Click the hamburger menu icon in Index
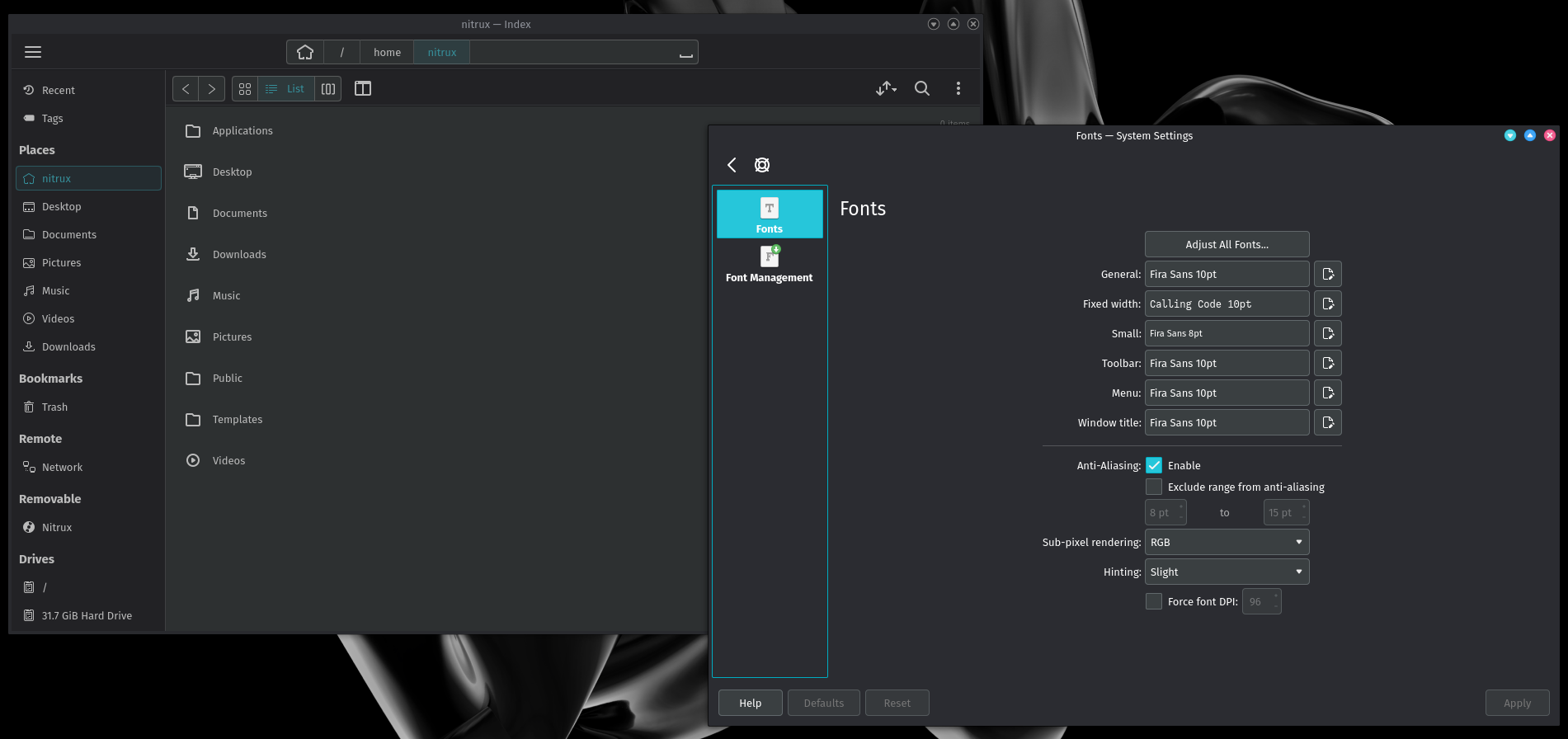 click(x=33, y=52)
